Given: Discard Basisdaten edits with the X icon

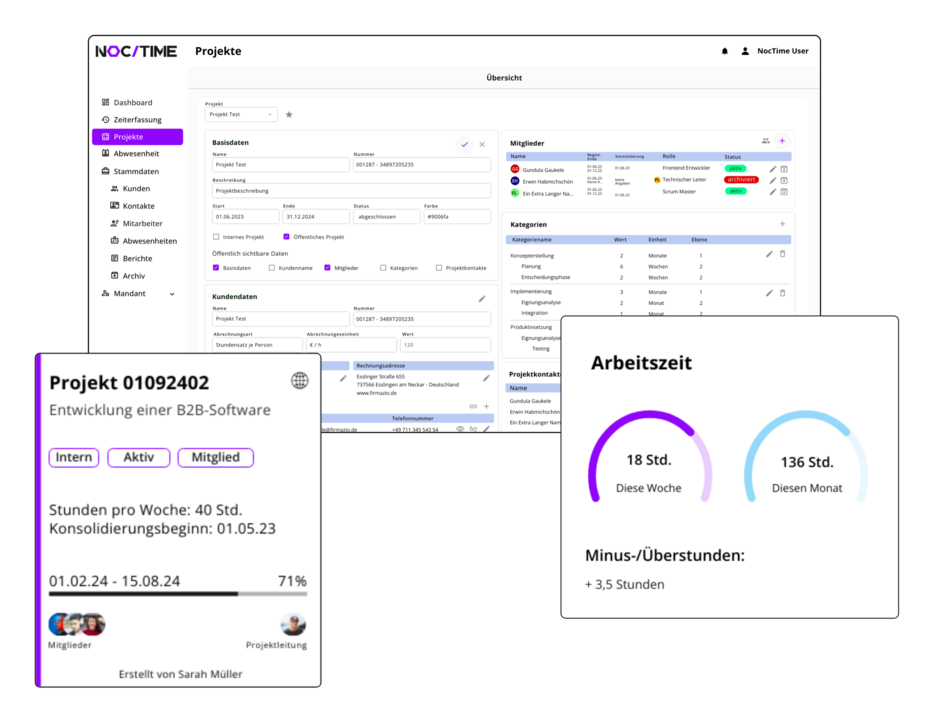Looking at the screenshot, I should point(482,144).
